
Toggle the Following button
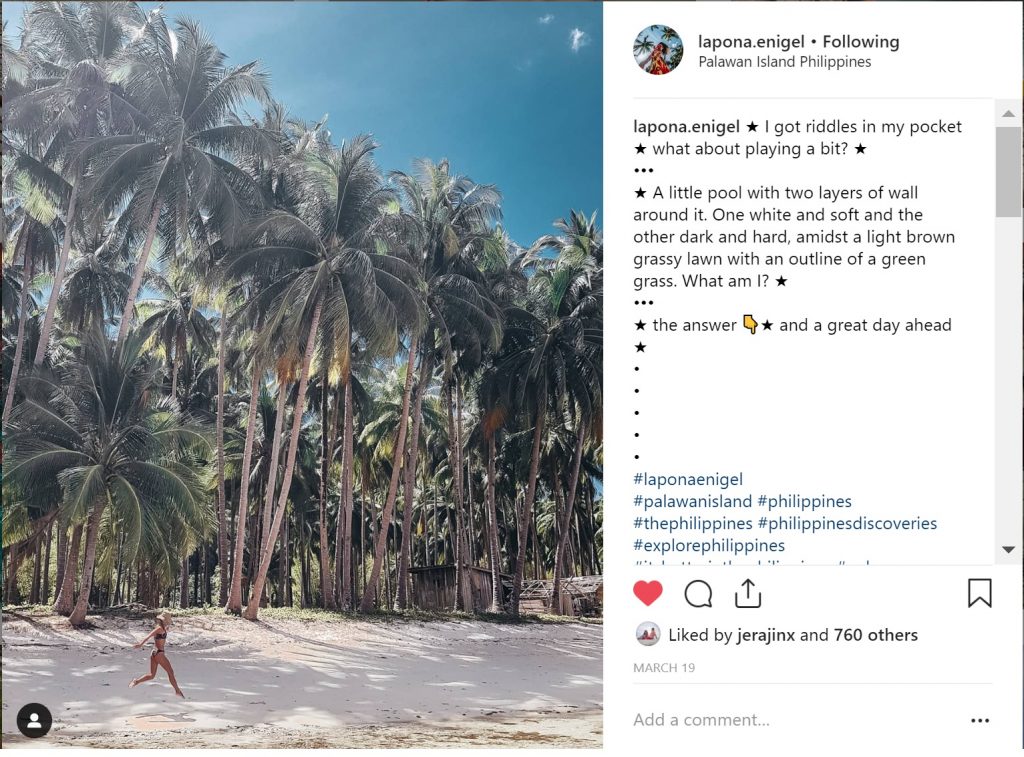[861, 42]
